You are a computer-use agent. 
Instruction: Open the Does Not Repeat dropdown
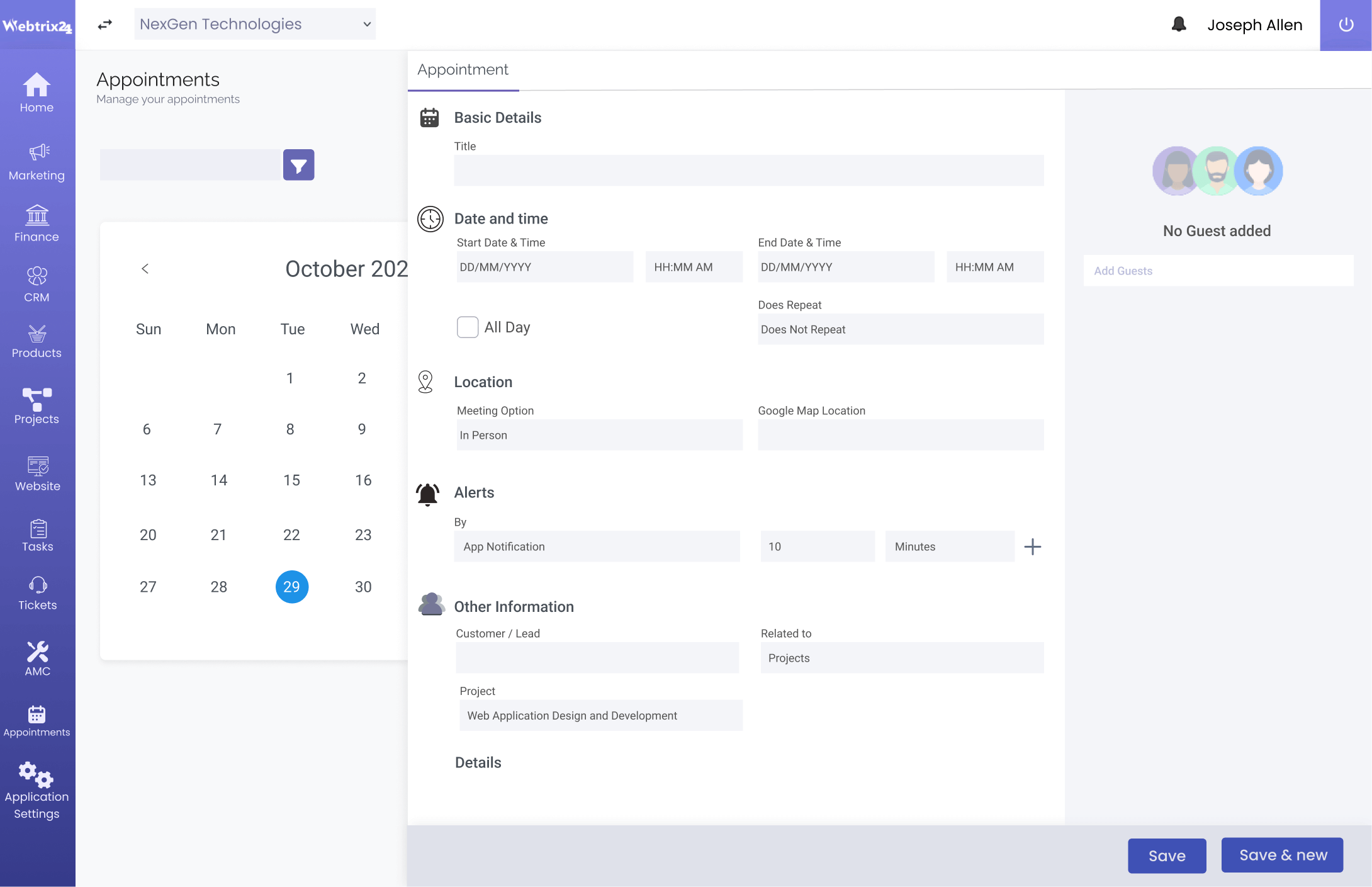(x=901, y=329)
